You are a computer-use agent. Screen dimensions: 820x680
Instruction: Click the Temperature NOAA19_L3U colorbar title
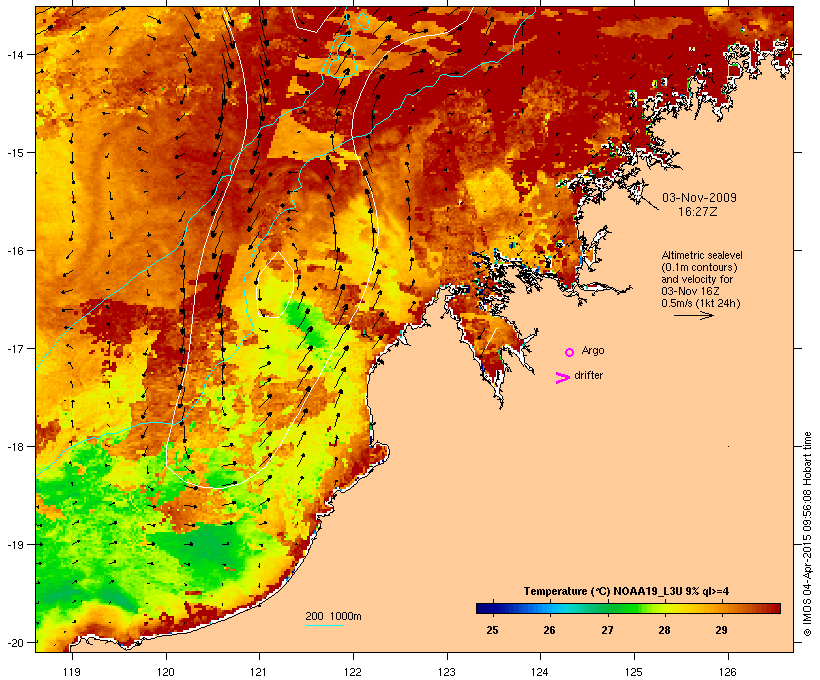(626, 591)
